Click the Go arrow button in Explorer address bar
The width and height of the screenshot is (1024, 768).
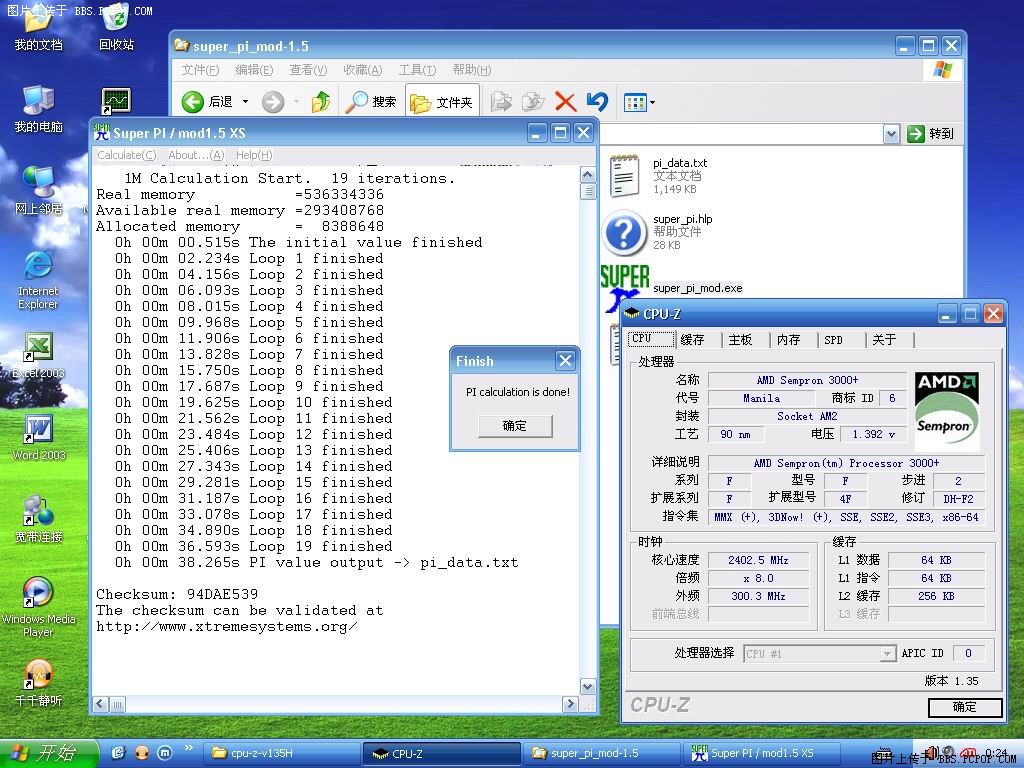pyautogui.click(x=916, y=134)
